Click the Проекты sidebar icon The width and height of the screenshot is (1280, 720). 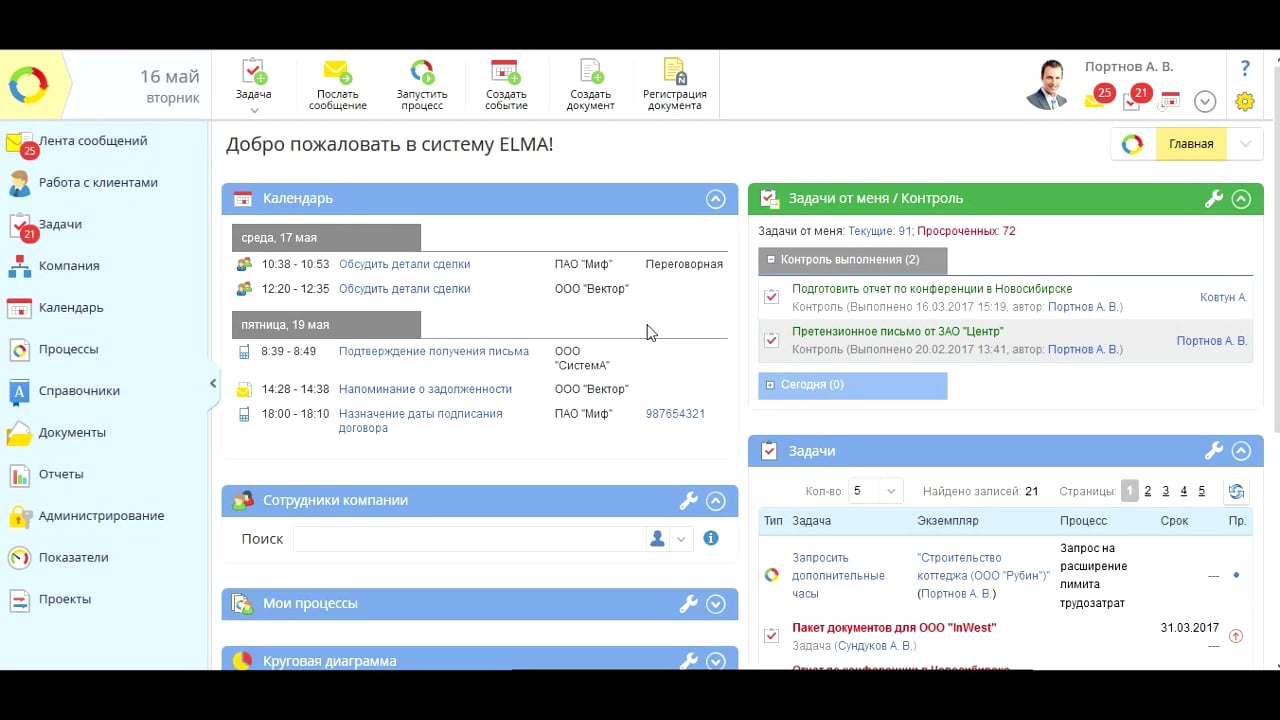click(19, 600)
